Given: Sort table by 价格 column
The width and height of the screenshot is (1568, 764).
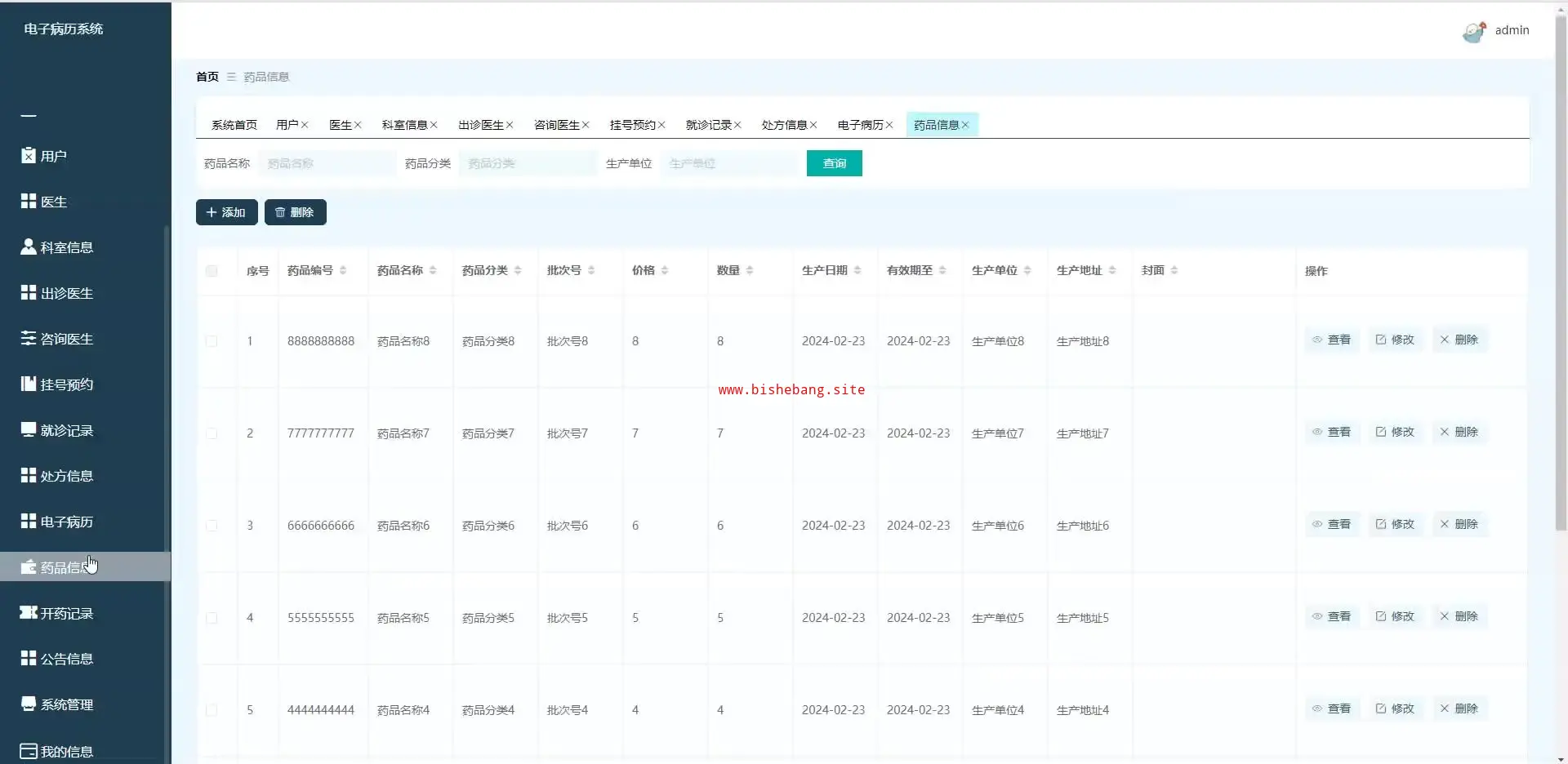Looking at the screenshot, I should [x=665, y=270].
